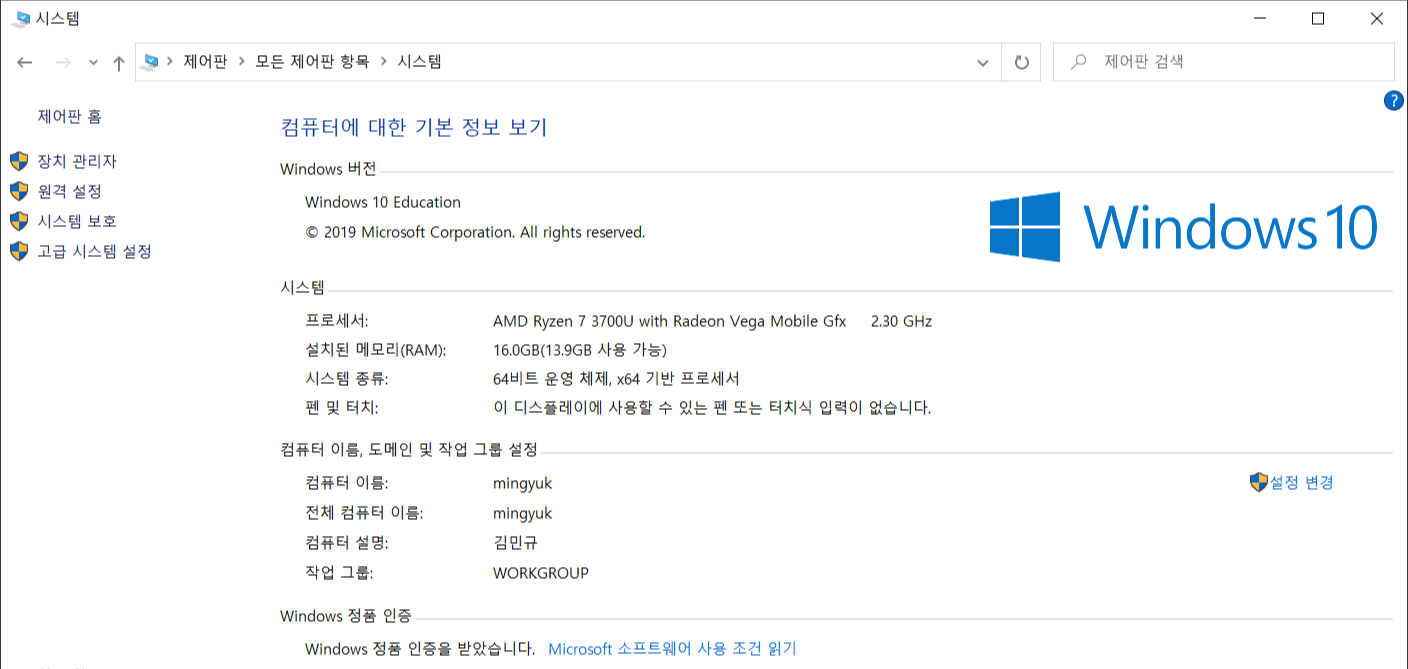1408x669 pixels.
Task: Refresh the page with refresh icon
Action: 1021,62
